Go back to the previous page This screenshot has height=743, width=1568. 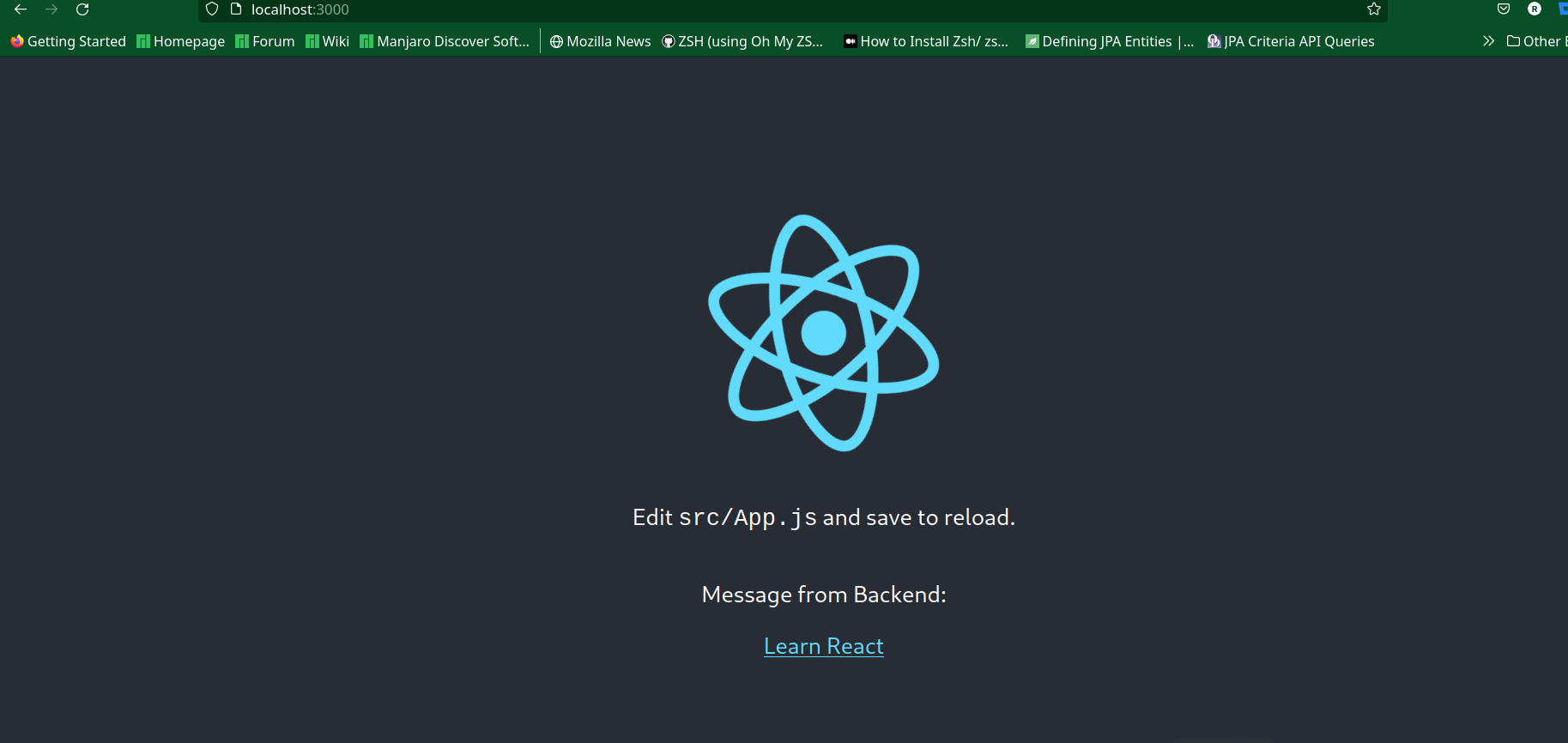click(x=21, y=9)
